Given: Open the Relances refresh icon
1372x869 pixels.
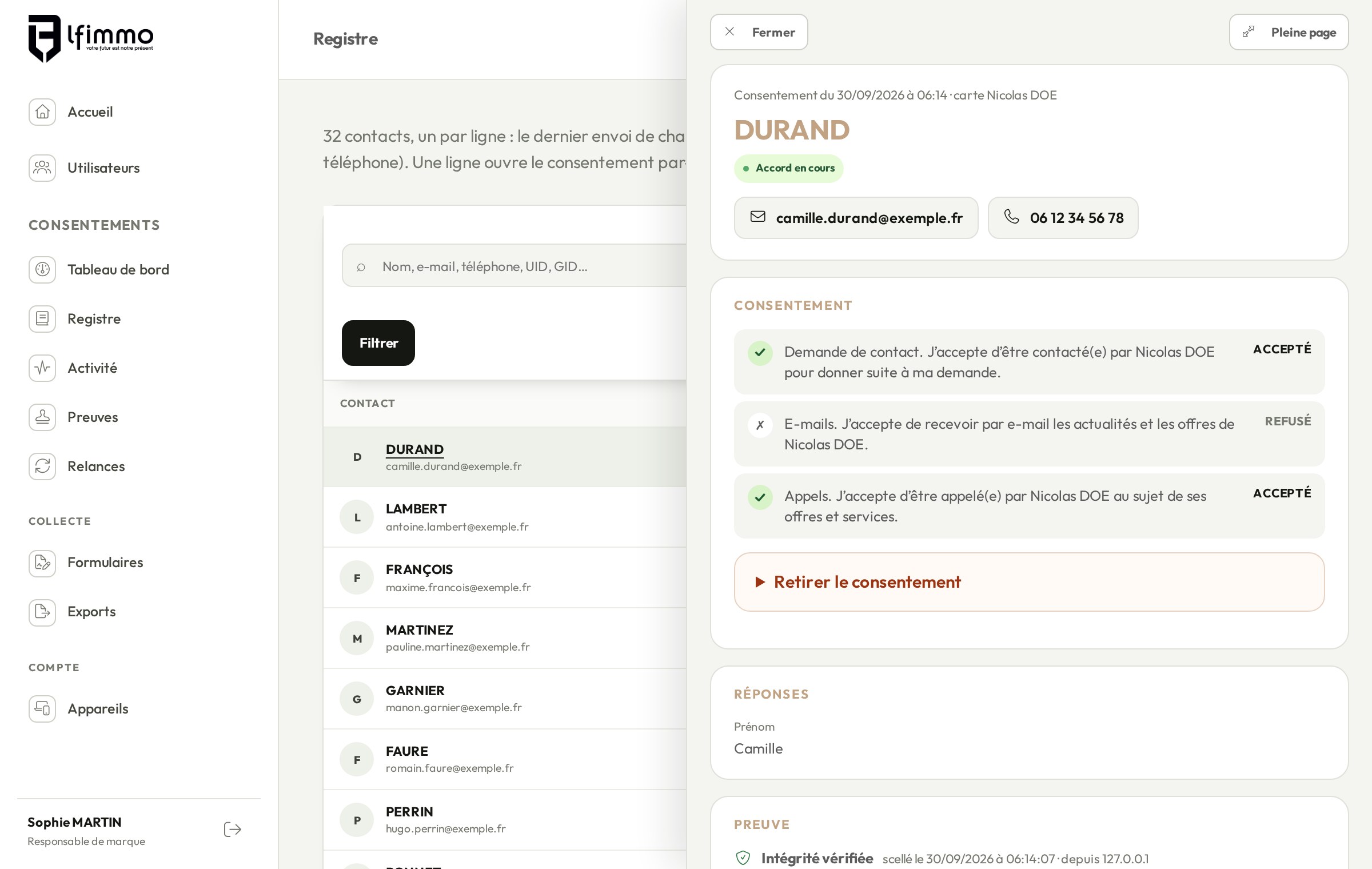Looking at the screenshot, I should [42, 466].
